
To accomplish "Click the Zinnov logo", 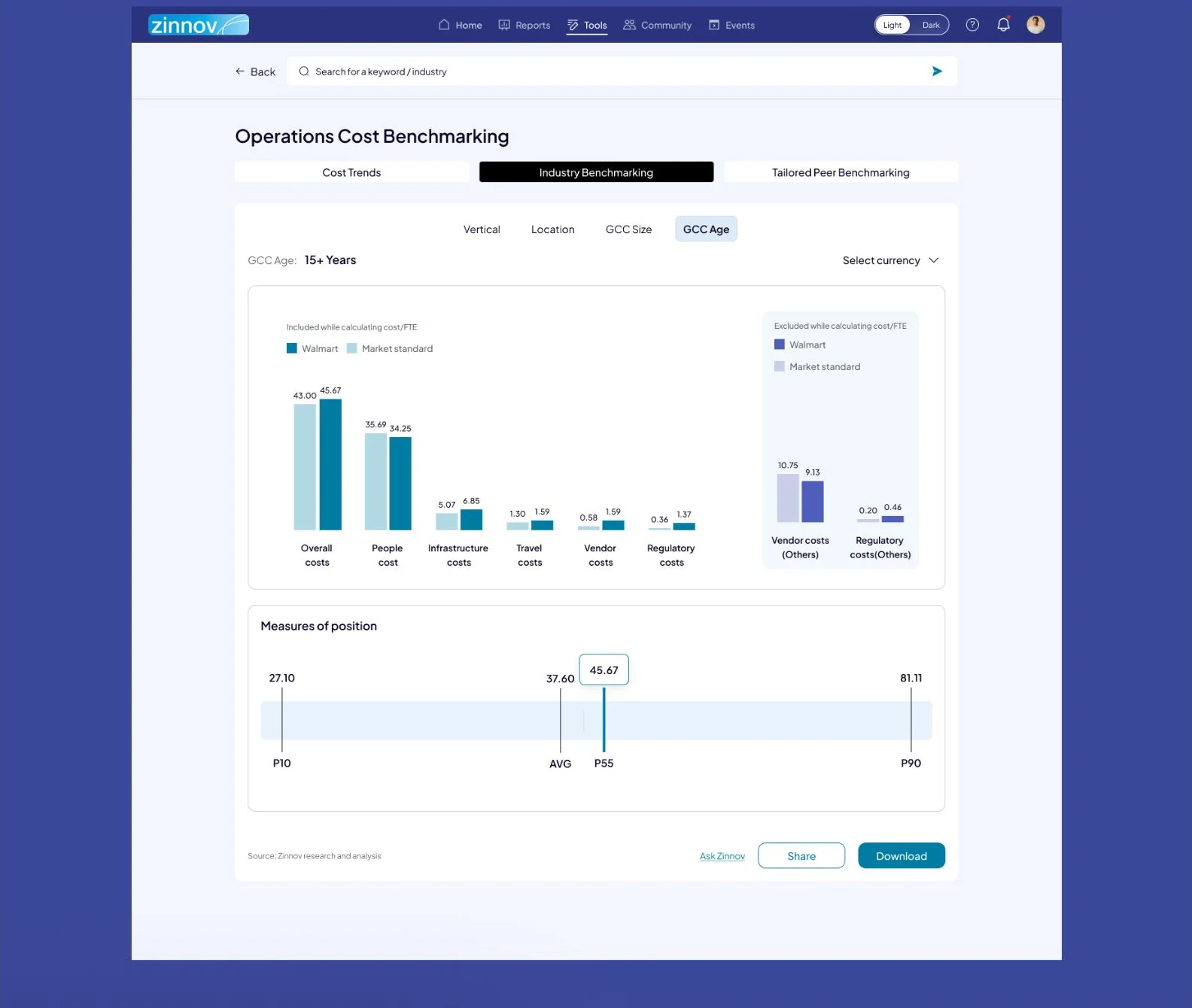I will tap(199, 25).
